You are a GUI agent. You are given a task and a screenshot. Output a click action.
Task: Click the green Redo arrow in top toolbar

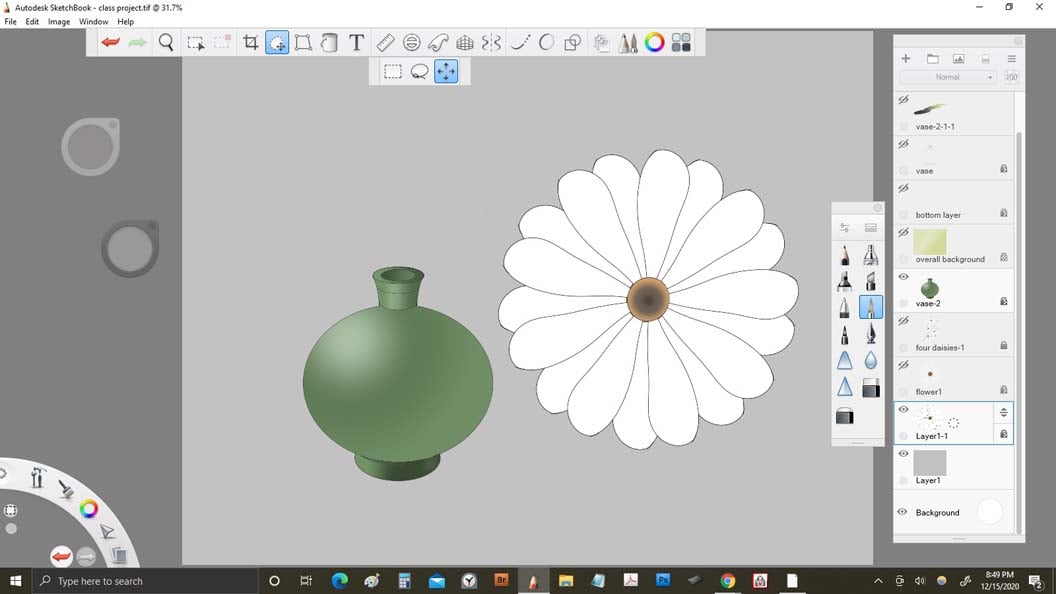[x=137, y=42]
